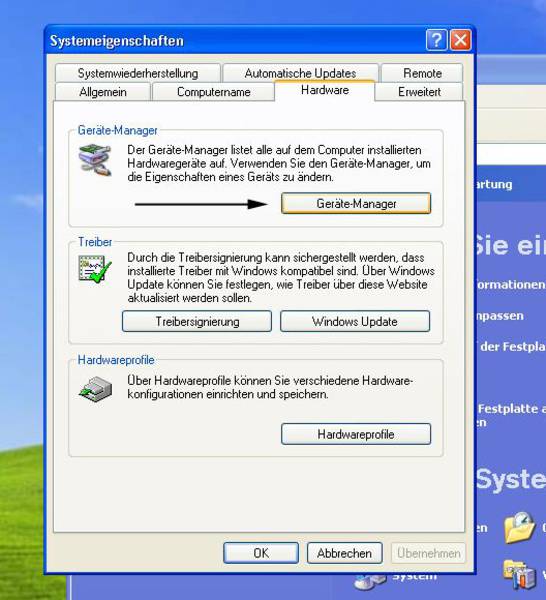This screenshot has width=546, height=600.
Task: Confirm with the OK button
Action: [x=261, y=553]
